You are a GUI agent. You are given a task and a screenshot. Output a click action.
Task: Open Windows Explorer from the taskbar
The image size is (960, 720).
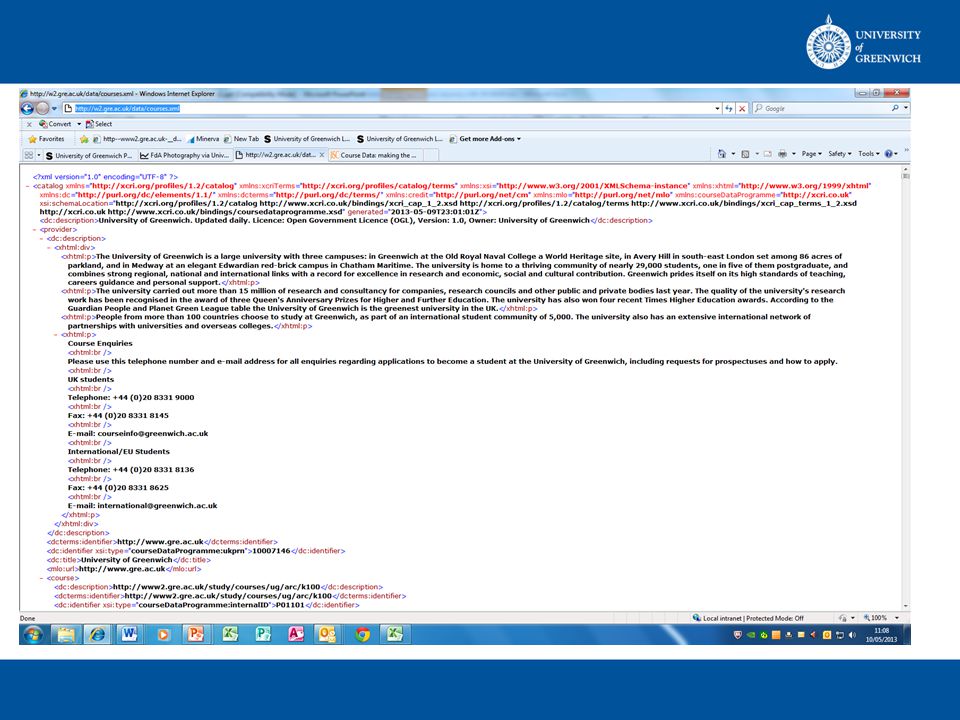[x=66, y=634]
